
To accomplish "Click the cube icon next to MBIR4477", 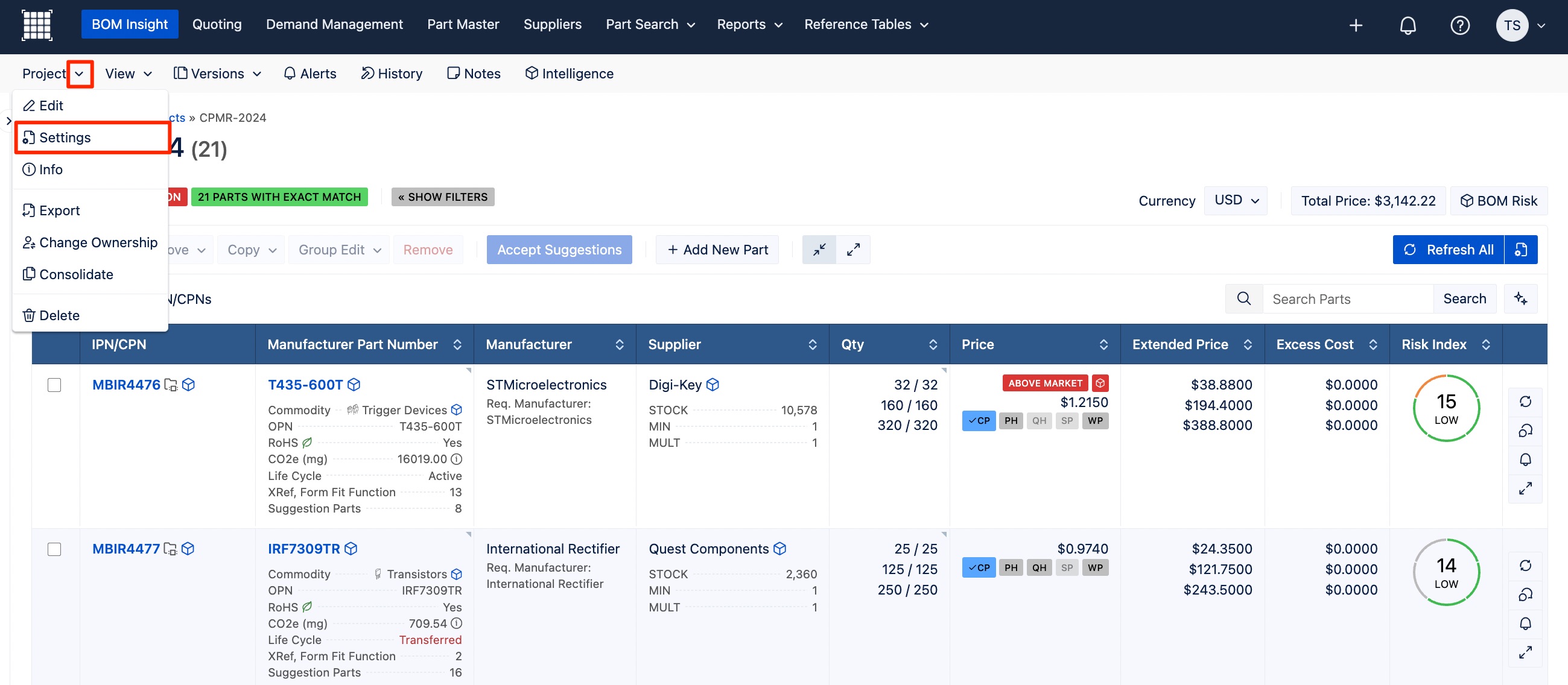I will pos(188,549).
